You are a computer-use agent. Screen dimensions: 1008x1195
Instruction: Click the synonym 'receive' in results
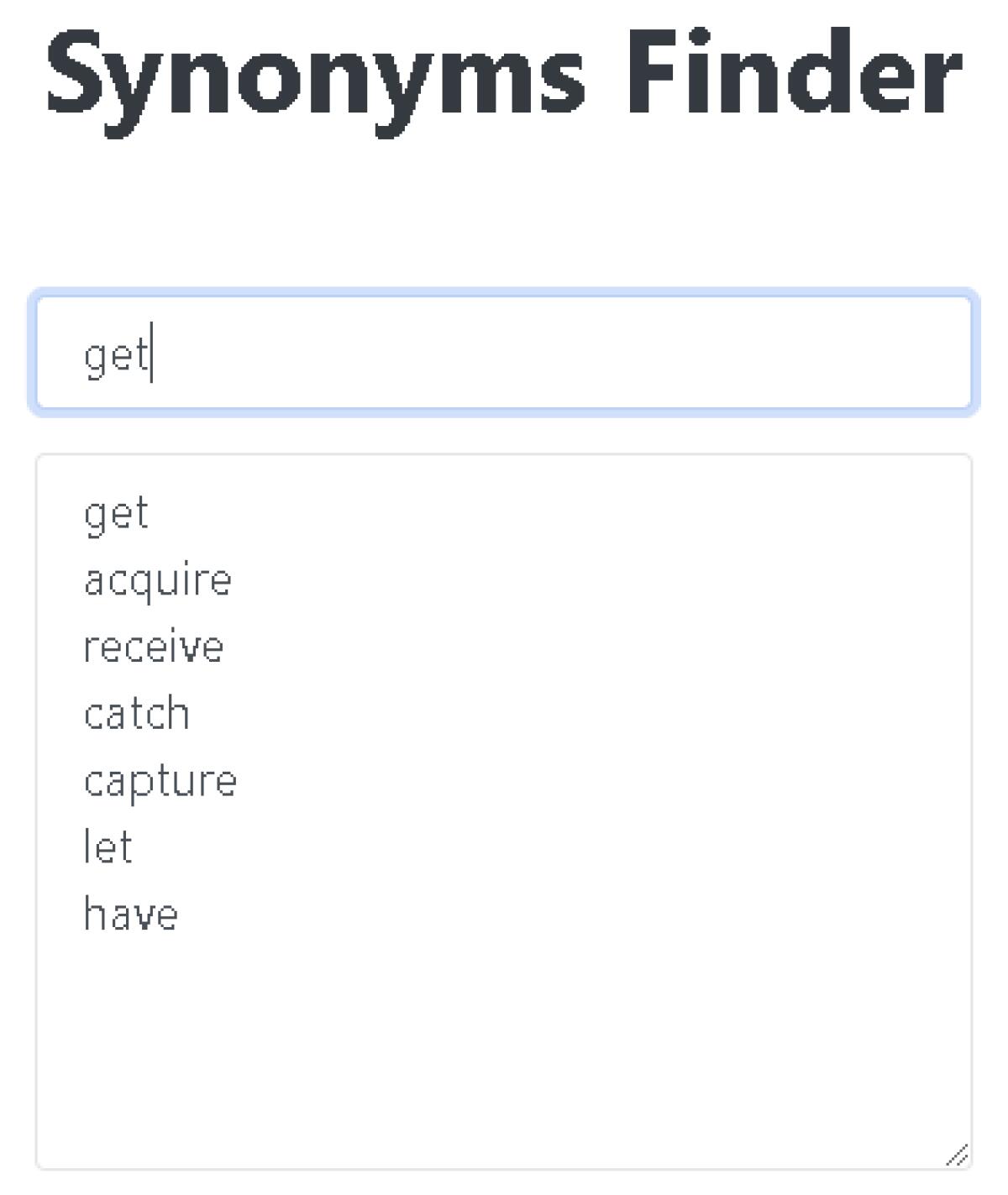pyautogui.click(x=153, y=647)
